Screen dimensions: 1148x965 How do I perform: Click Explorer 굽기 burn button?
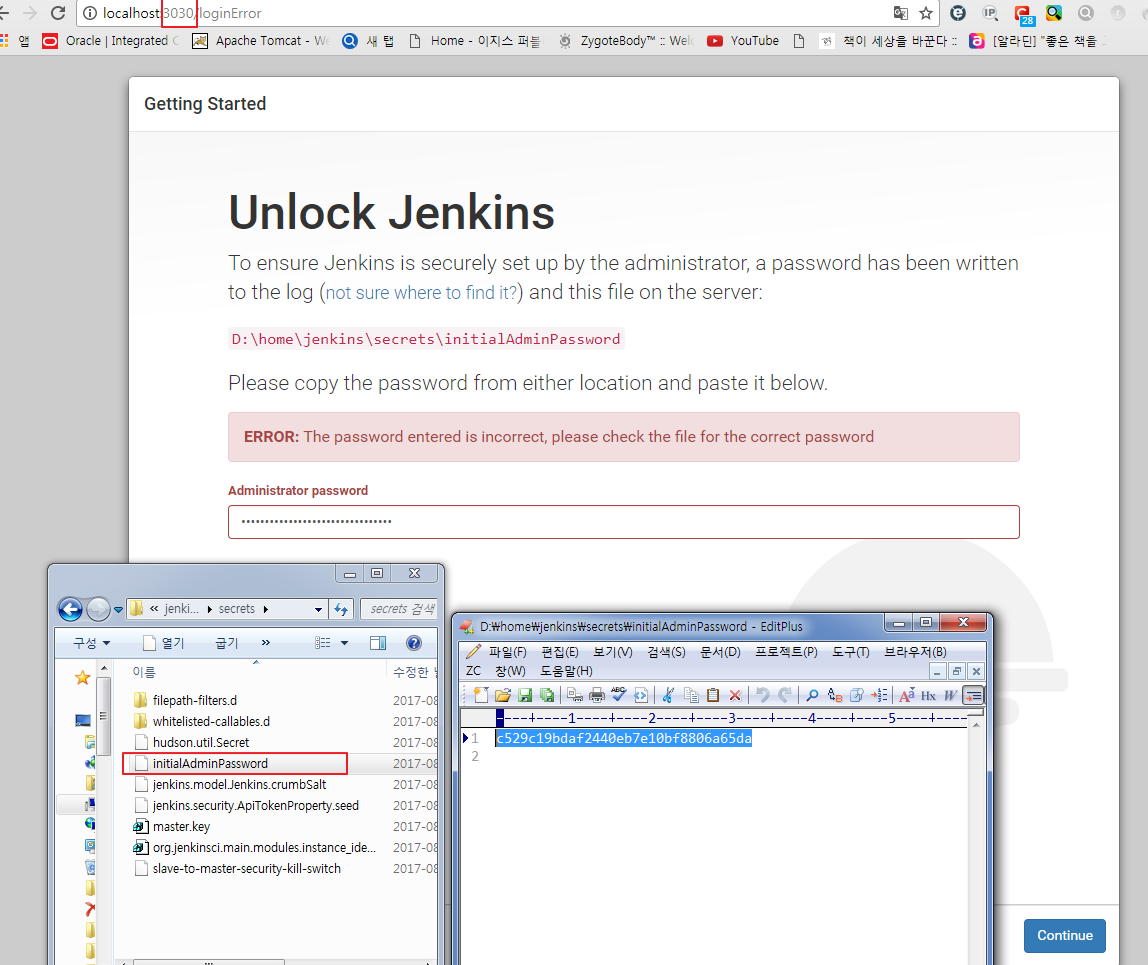[227, 643]
